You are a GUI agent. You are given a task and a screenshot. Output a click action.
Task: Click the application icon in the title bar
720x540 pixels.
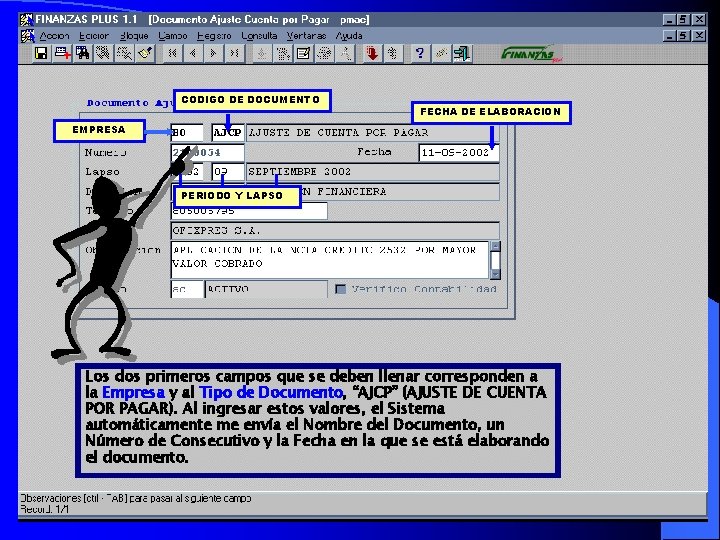(27, 20)
